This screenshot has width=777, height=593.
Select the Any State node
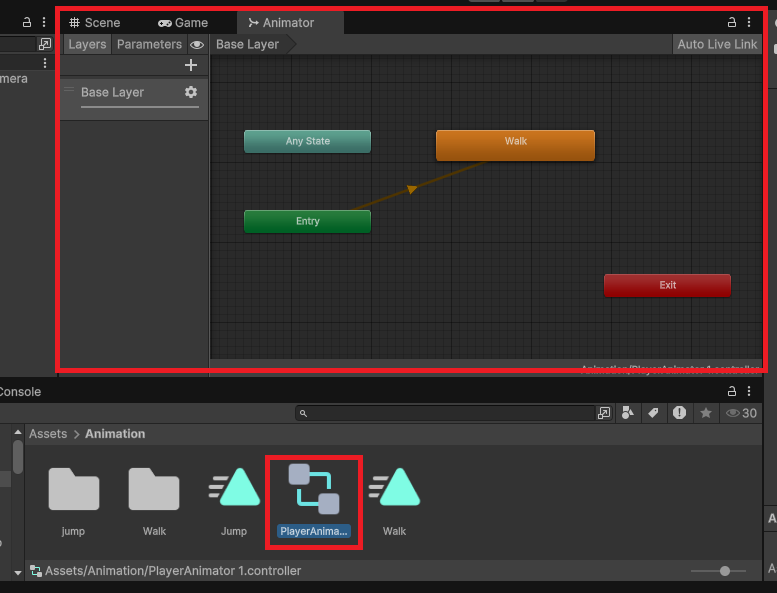click(307, 141)
